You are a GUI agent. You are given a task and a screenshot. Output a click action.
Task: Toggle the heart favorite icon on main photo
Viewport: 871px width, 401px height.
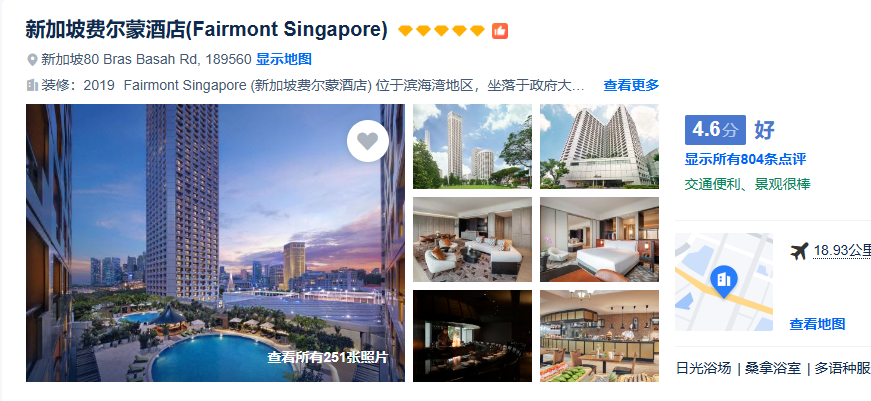pyautogui.click(x=367, y=141)
